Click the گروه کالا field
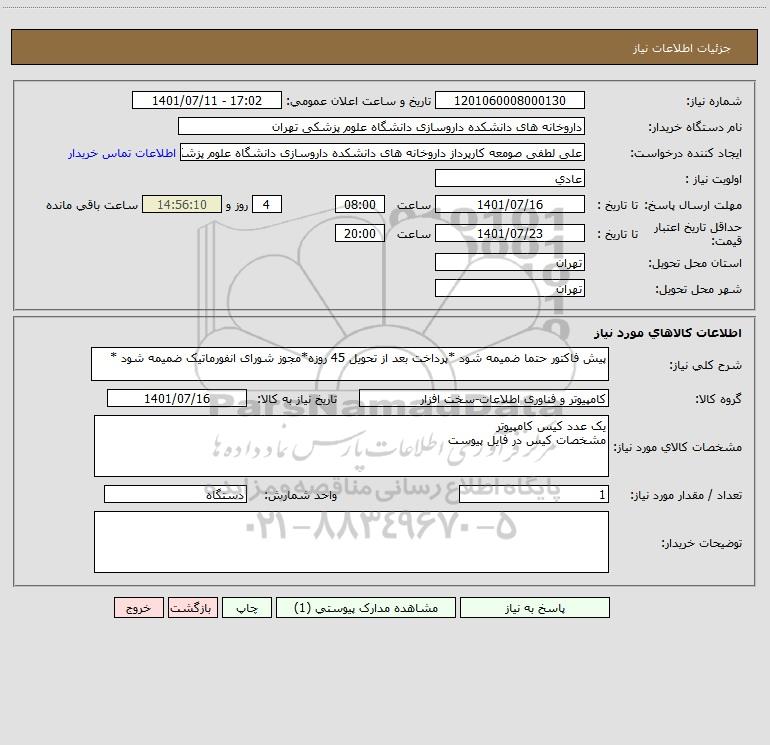The width and height of the screenshot is (770, 745). point(484,398)
